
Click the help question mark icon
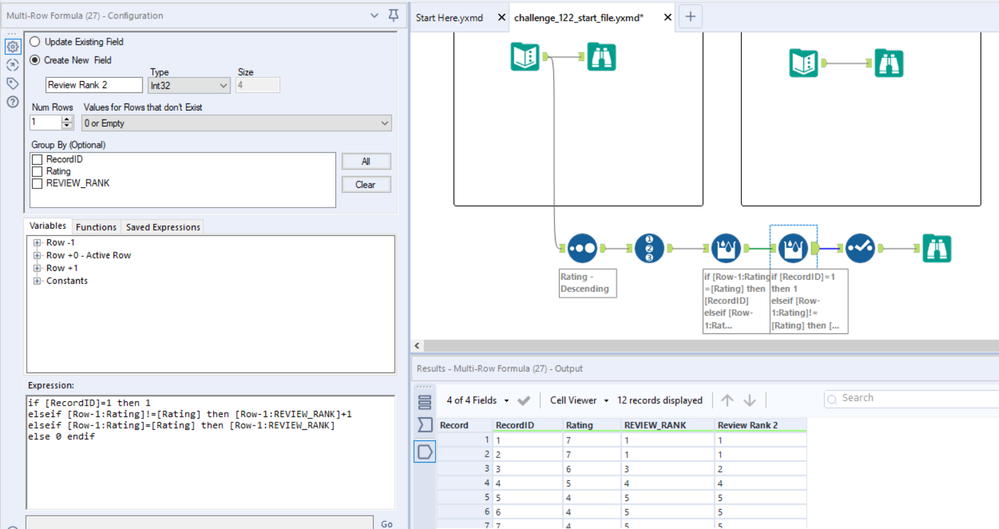coord(12,103)
